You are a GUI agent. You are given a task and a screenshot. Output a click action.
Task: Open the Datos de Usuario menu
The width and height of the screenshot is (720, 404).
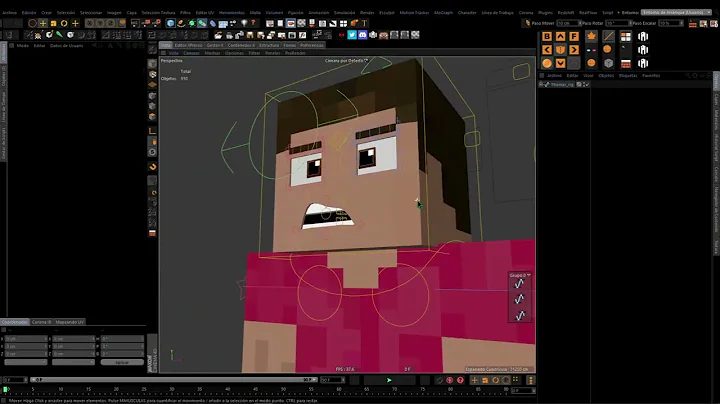[66, 45]
